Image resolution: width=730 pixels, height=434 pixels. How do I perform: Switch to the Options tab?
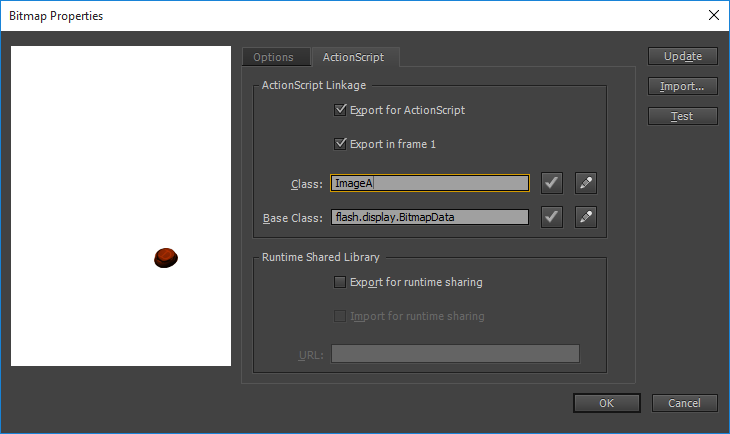coord(276,57)
